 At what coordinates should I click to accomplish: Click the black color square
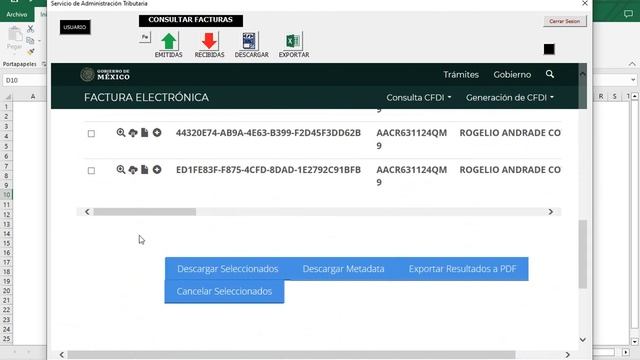click(549, 49)
